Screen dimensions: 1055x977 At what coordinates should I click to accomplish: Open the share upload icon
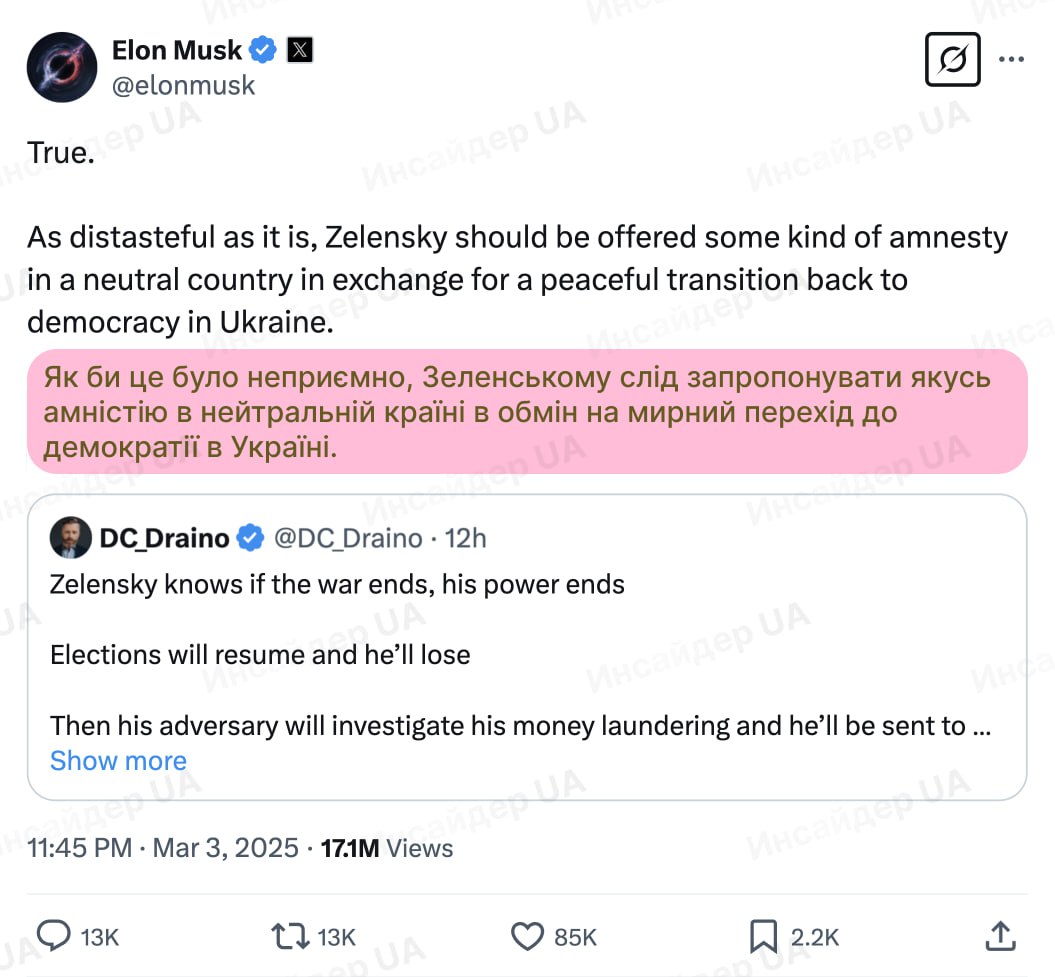tap(1000, 936)
